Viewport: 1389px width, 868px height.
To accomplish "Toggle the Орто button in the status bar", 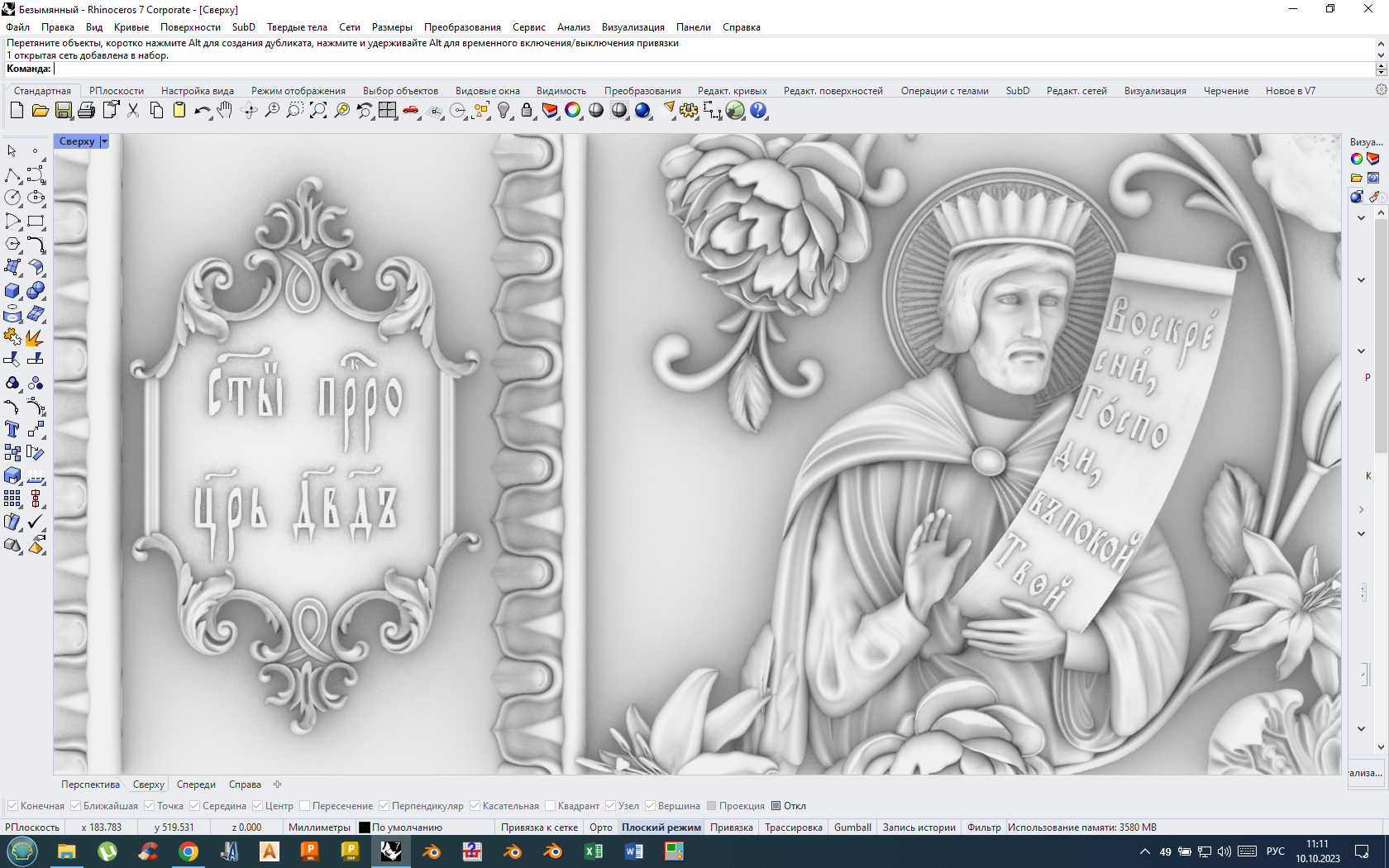I will tap(601, 827).
